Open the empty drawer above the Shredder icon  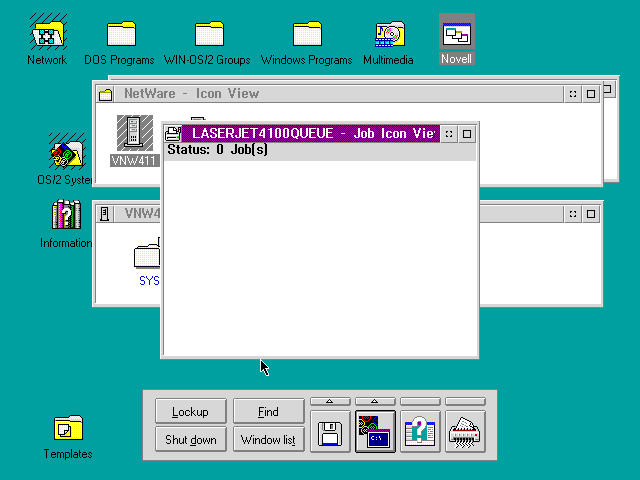coord(465,402)
